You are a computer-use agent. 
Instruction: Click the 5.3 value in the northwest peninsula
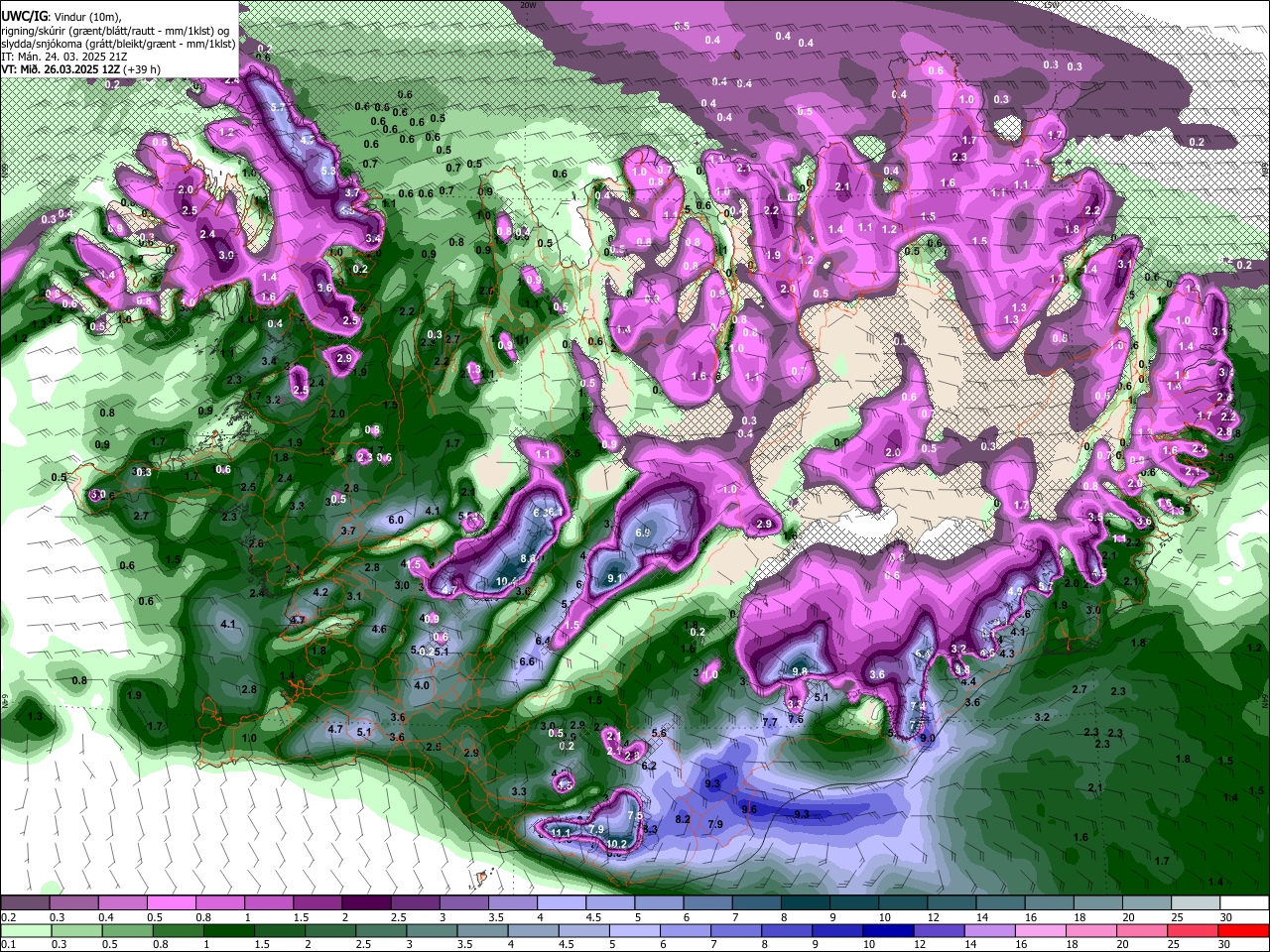coord(329,171)
